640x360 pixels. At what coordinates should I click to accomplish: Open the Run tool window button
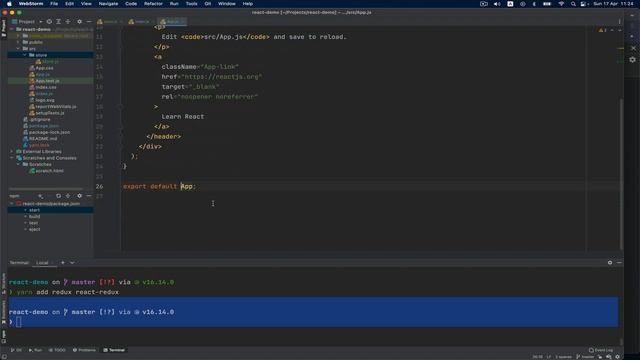[36, 350]
